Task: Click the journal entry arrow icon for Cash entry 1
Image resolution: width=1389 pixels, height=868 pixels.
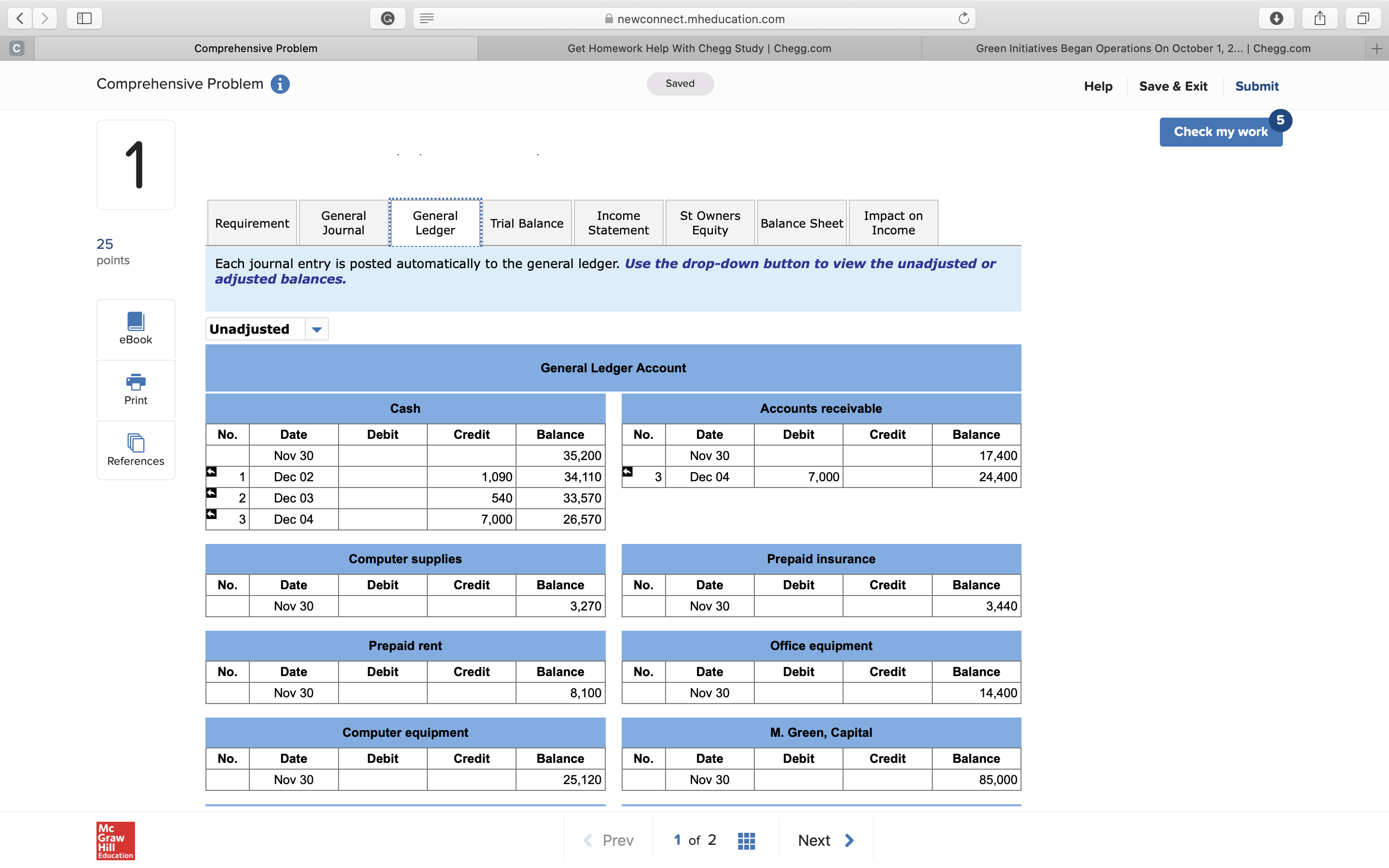Action: click(212, 472)
